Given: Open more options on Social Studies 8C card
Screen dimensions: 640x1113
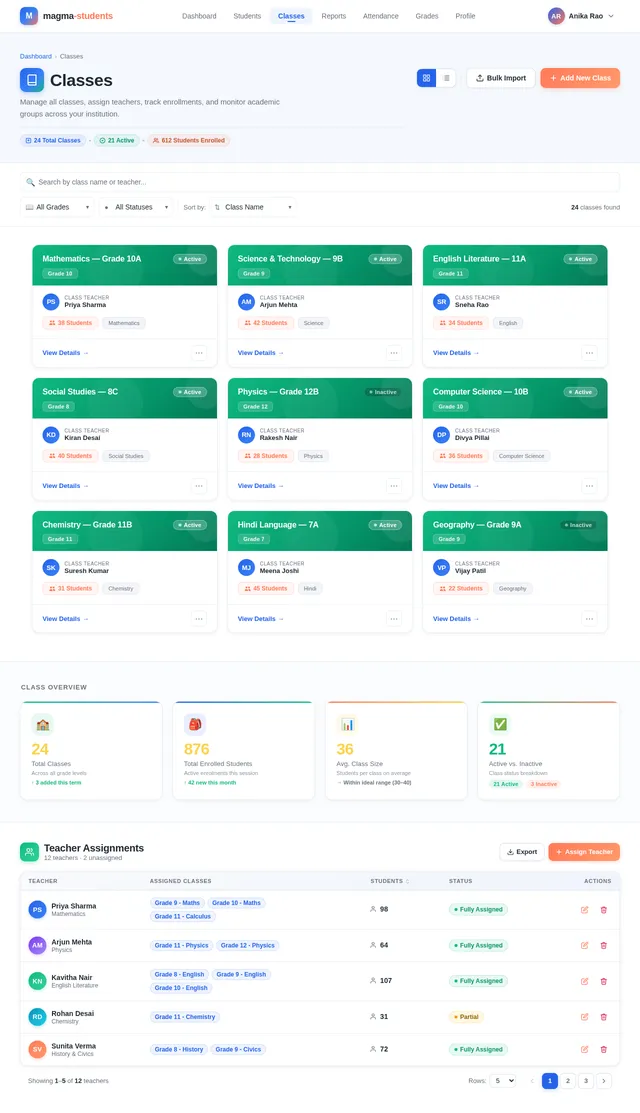Looking at the screenshot, I should [199, 486].
